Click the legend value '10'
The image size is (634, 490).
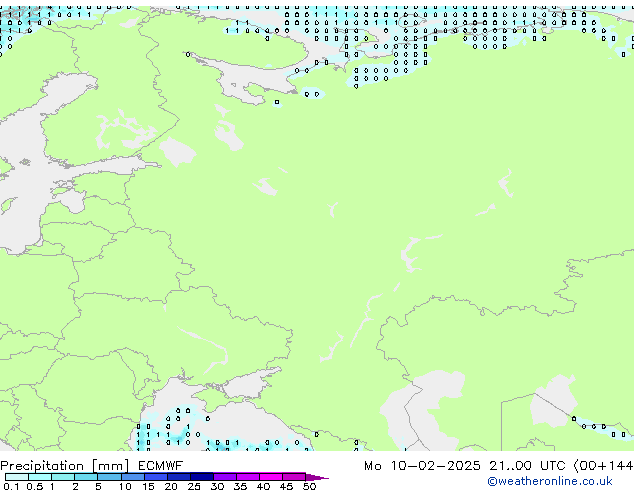coord(125,486)
